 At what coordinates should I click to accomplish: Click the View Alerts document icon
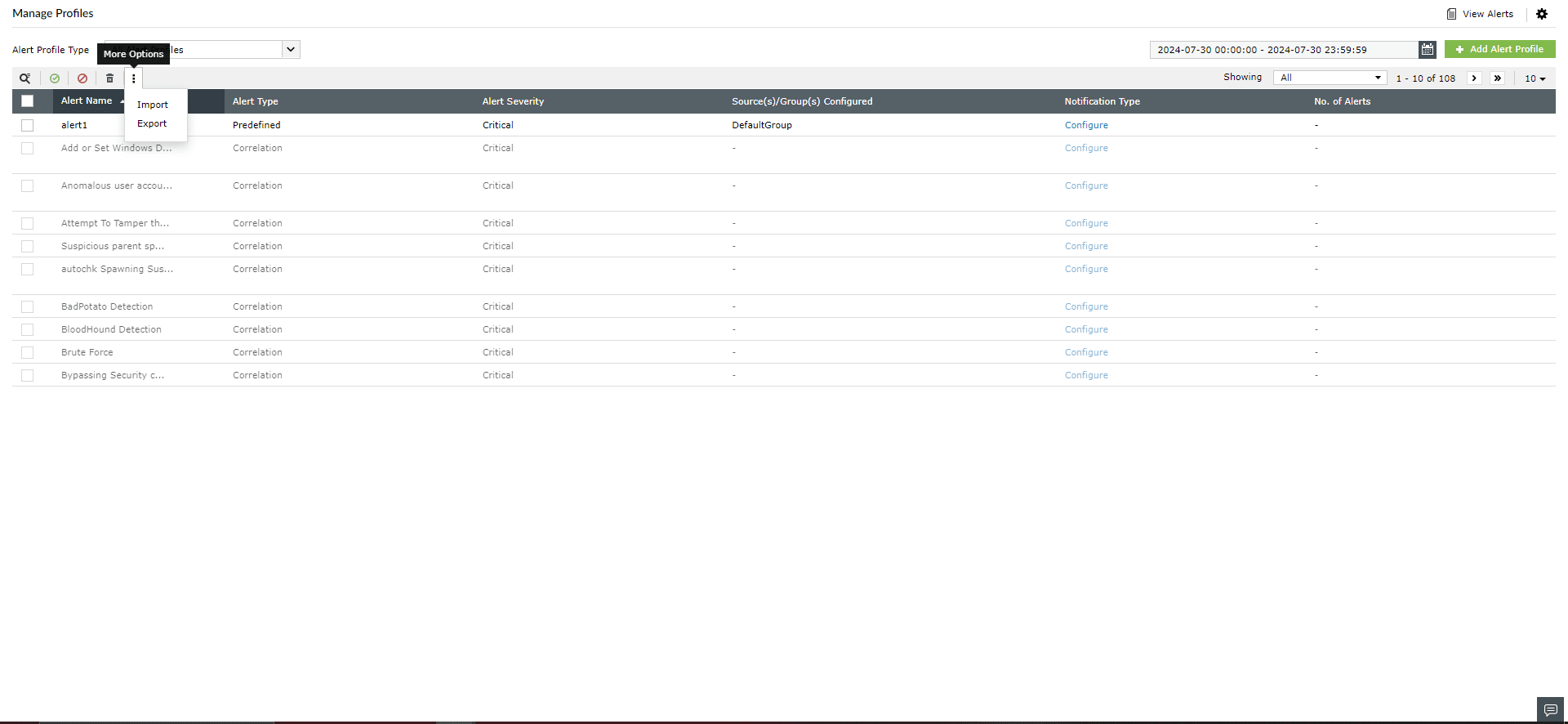tap(1451, 14)
